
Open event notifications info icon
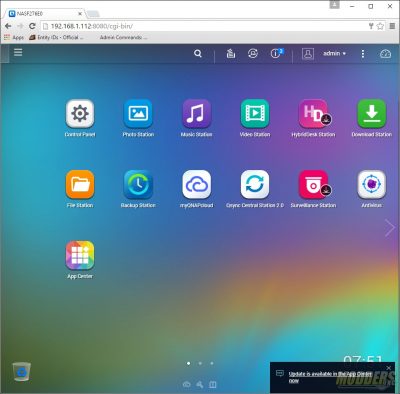click(x=276, y=53)
